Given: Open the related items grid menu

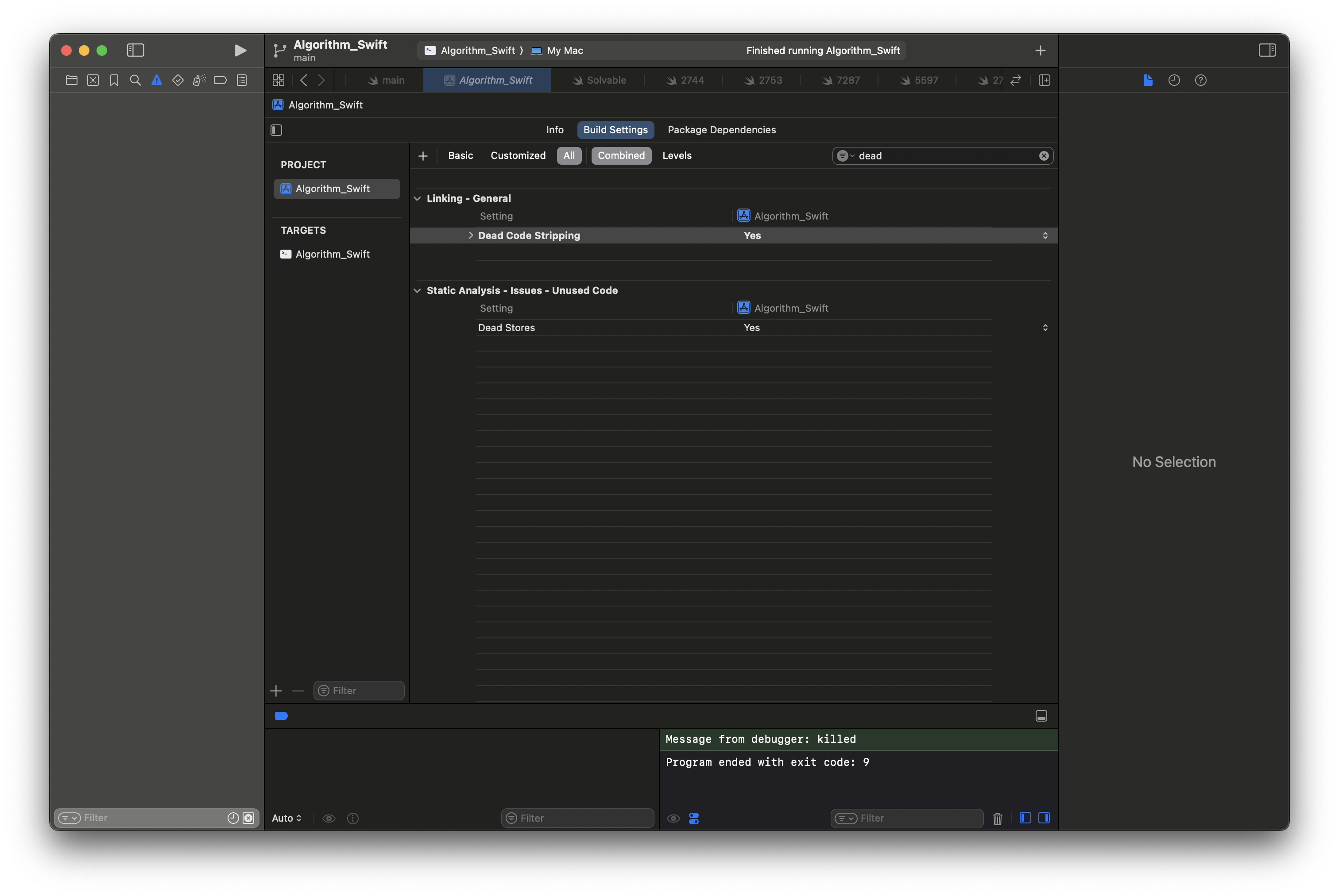Looking at the screenshot, I should click(x=279, y=81).
